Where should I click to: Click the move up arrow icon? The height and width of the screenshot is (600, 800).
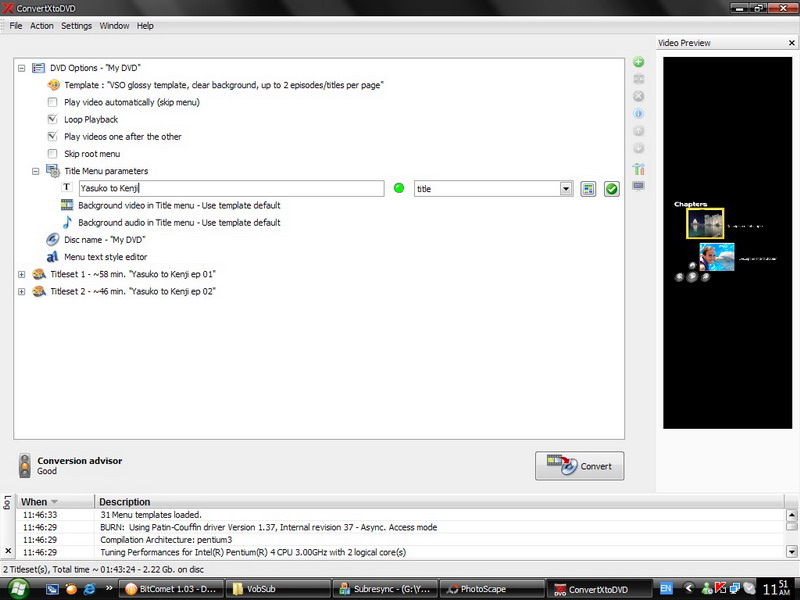click(x=638, y=131)
